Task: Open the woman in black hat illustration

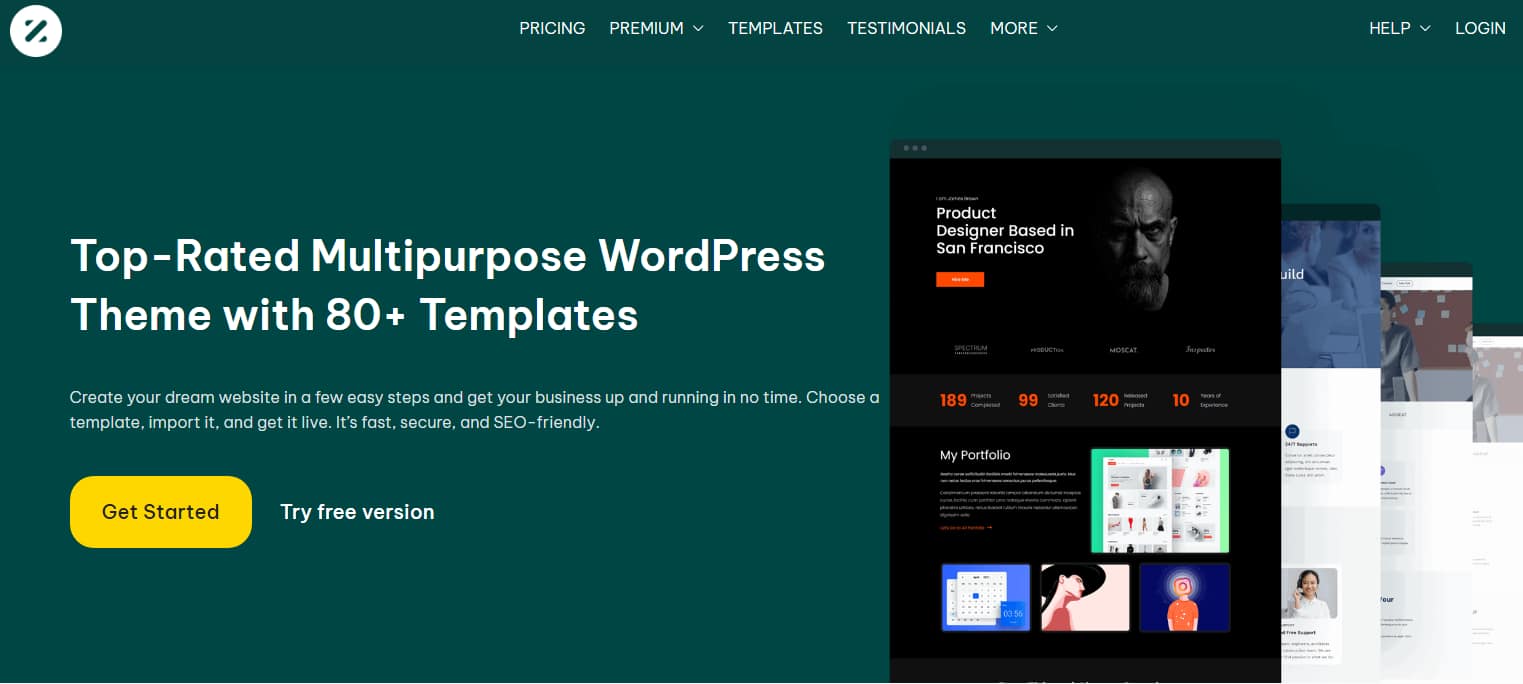Action: [1085, 597]
